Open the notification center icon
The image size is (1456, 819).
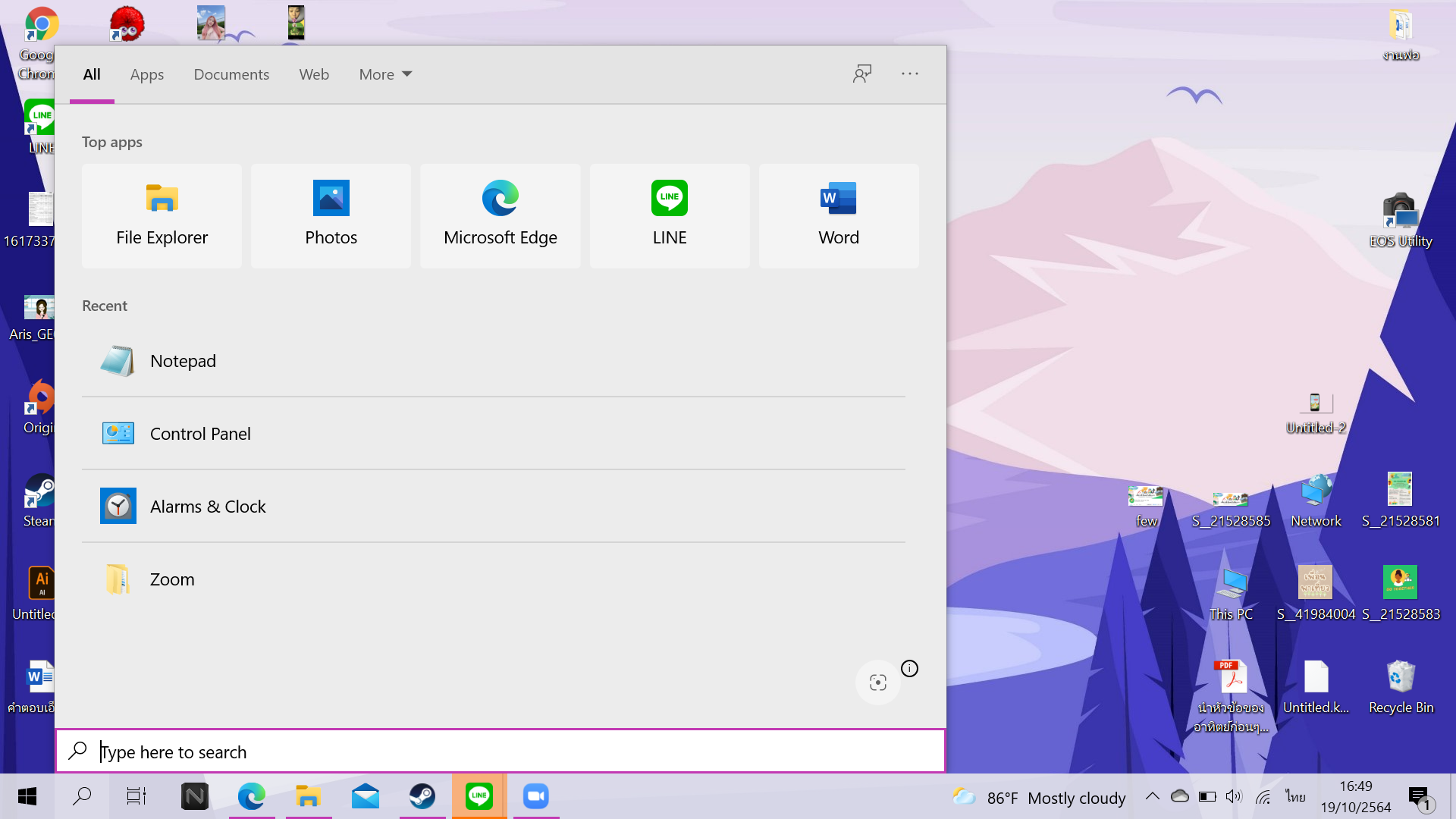click(x=1420, y=797)
